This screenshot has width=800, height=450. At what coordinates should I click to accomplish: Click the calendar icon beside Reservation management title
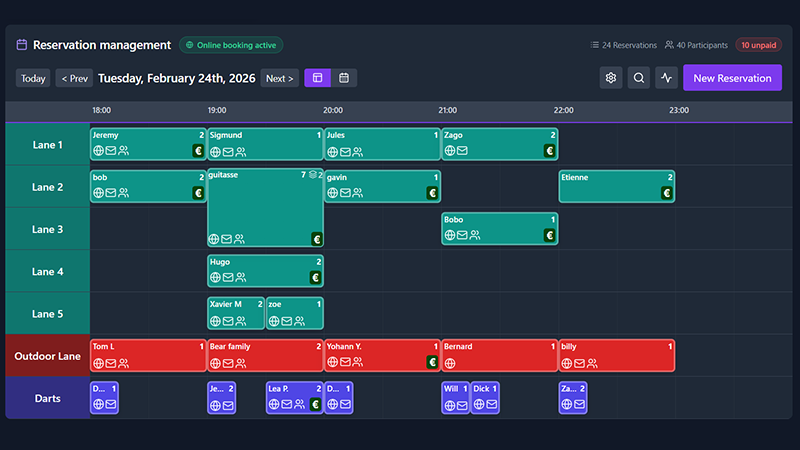coord(22,45)
